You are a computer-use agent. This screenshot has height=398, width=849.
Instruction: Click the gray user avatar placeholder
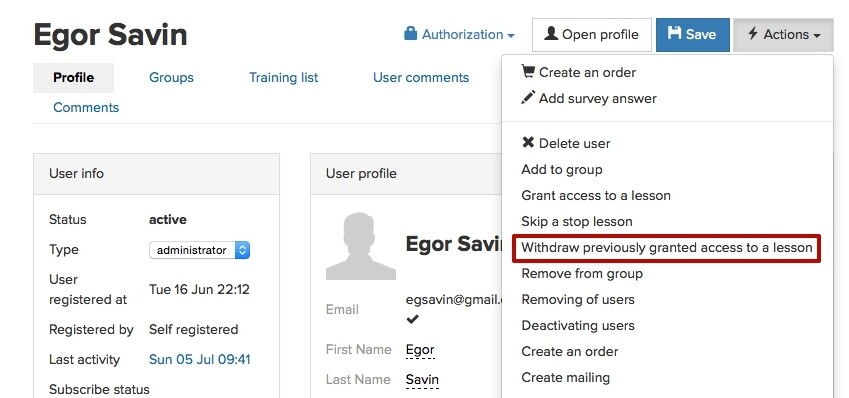[x=361, y=246]
